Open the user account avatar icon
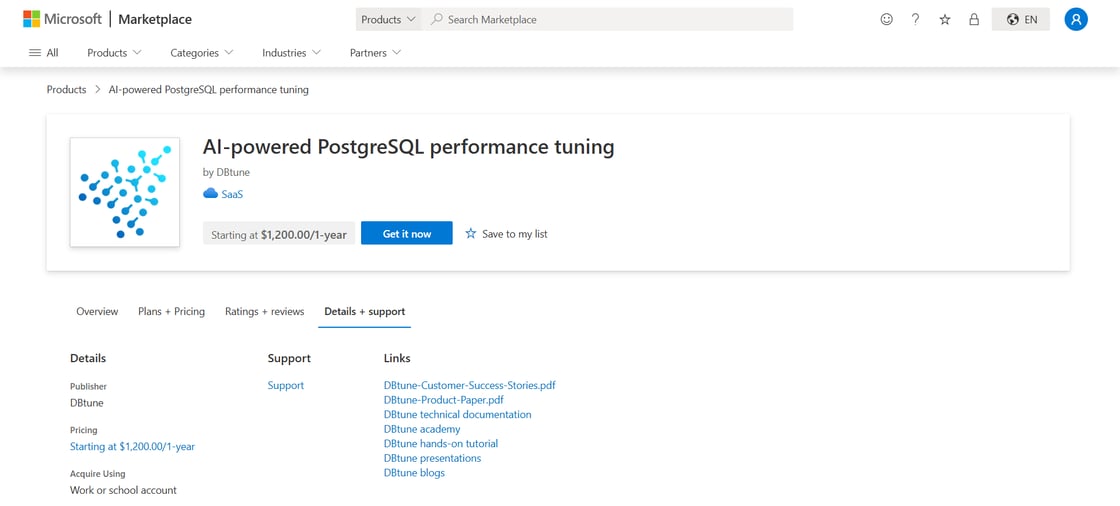This screenshot has width=1120, height=506. click(x=1076, y=19)
